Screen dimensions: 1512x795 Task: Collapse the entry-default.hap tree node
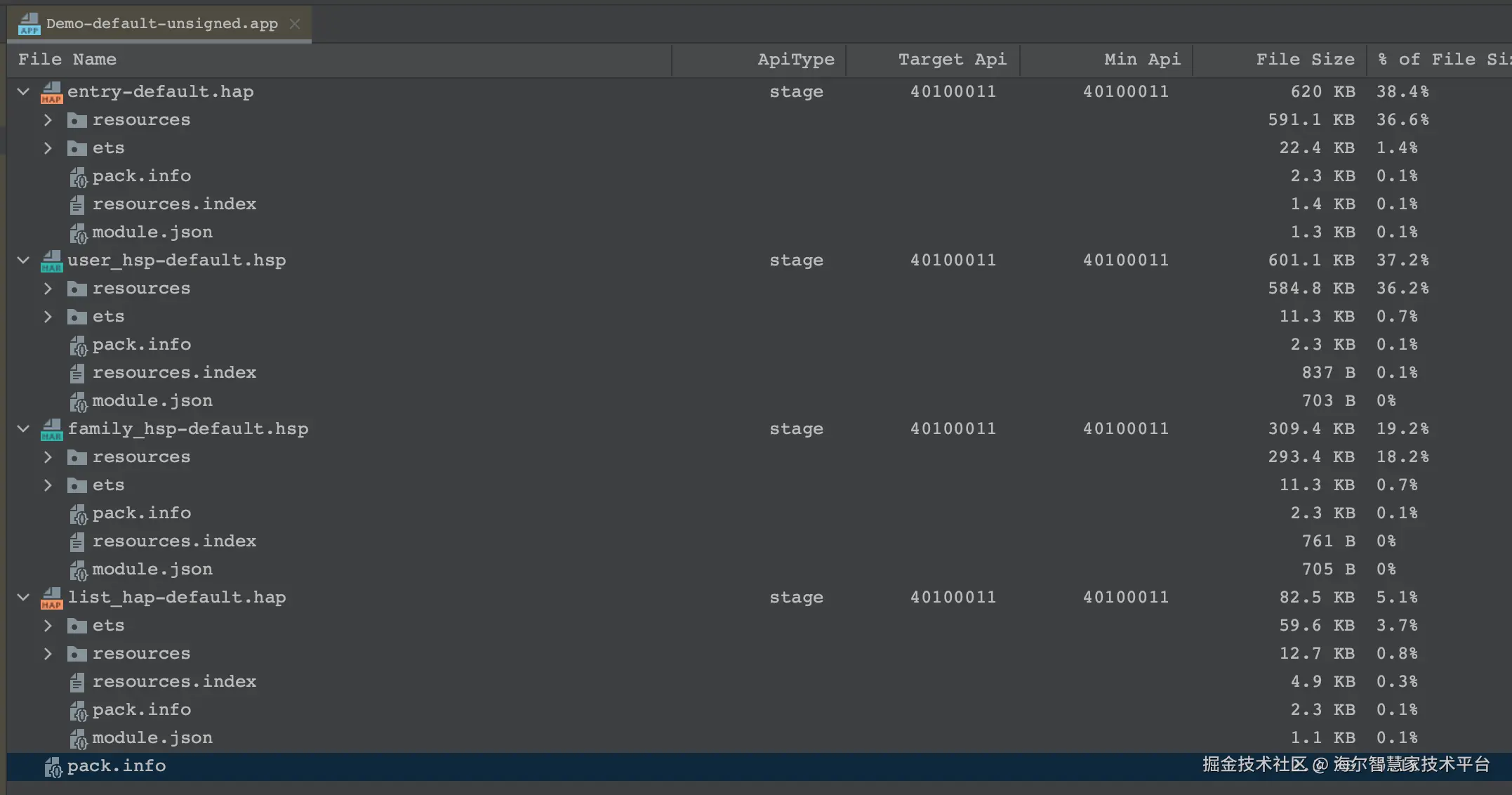click(x=23, y=92)
